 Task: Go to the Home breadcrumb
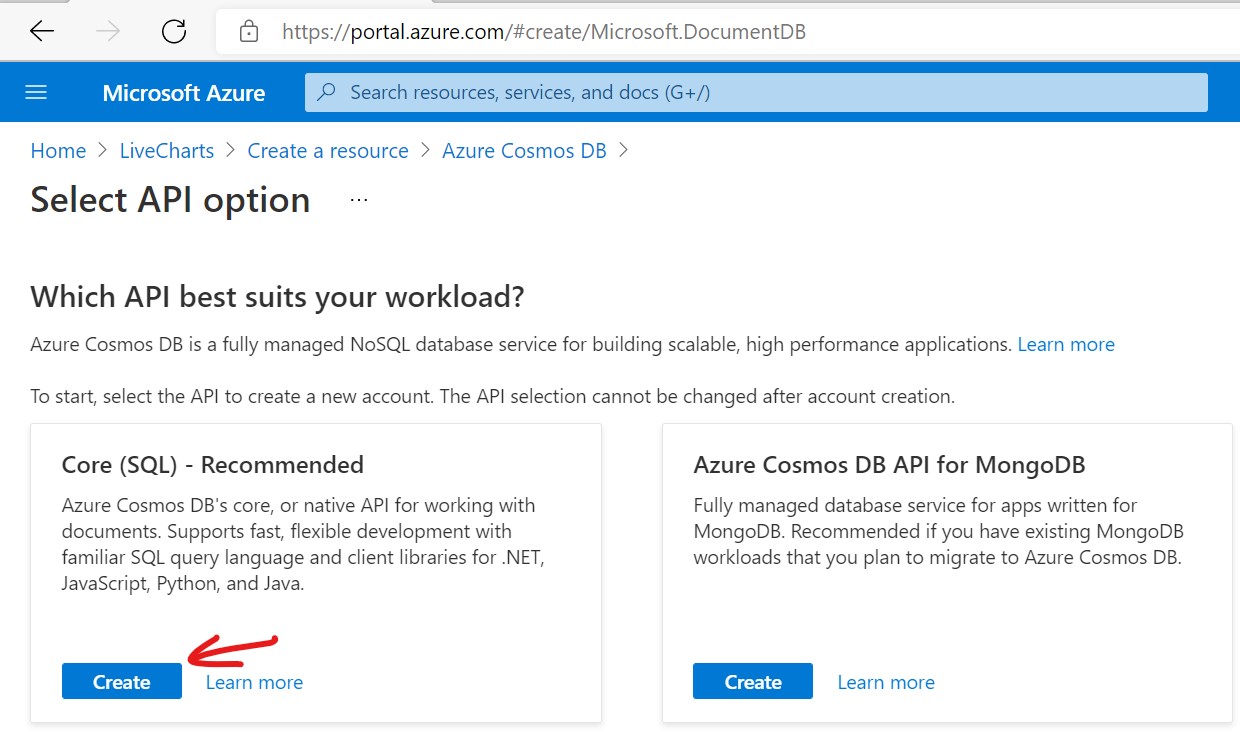click(x=58, y=151)
